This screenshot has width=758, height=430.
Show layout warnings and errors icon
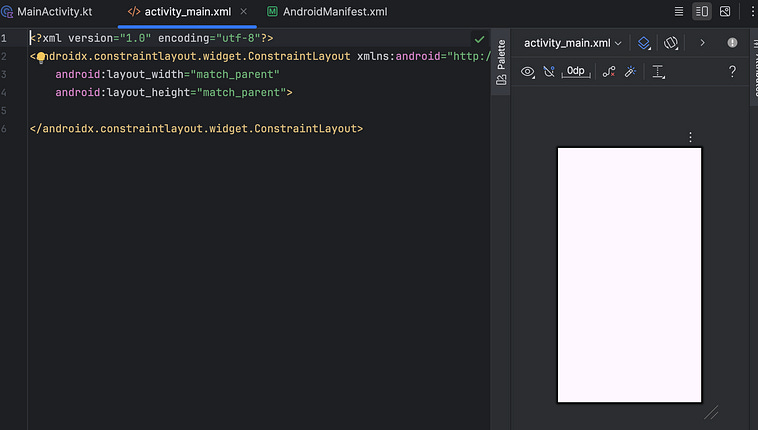pos(732,43)
